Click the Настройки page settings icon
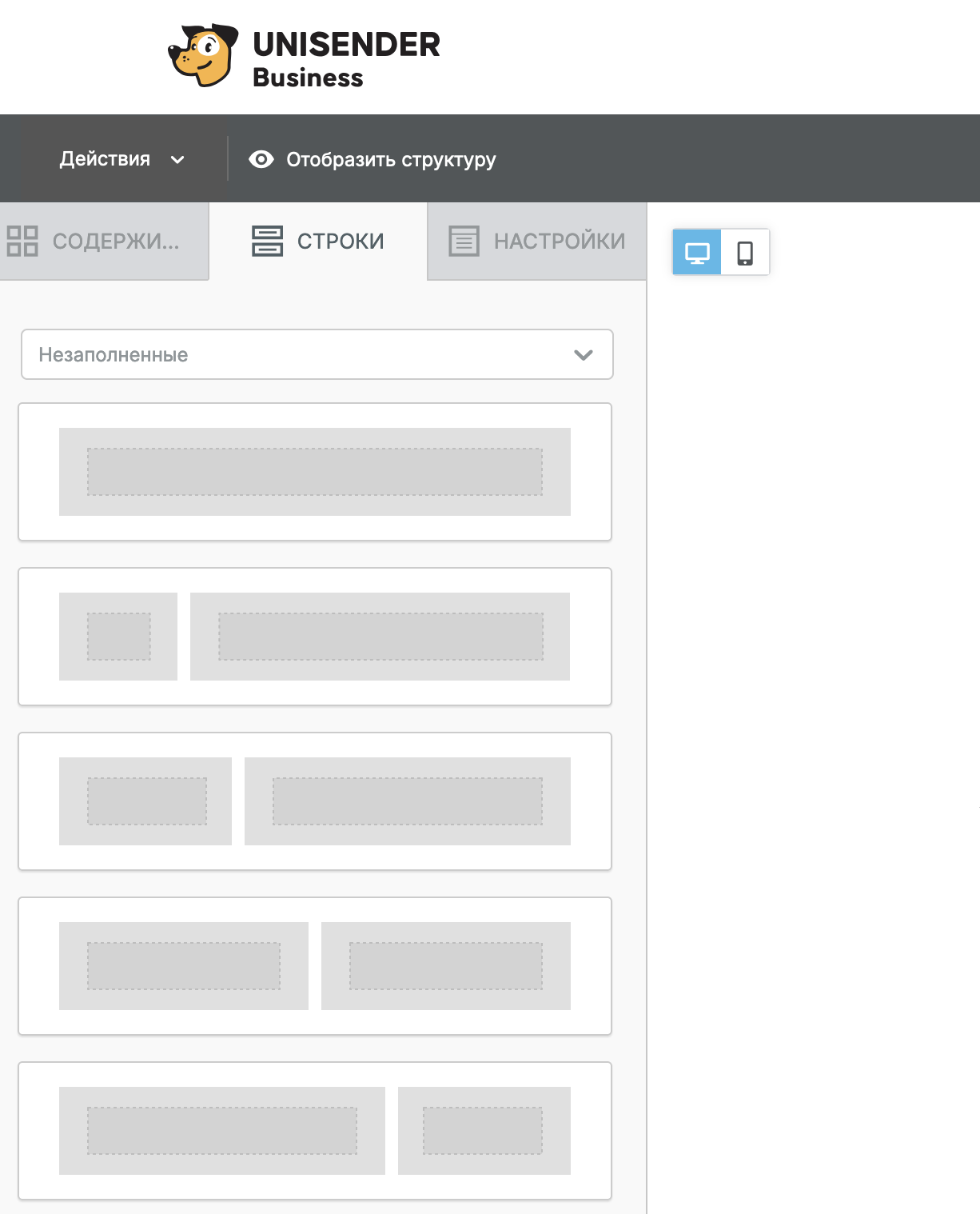The width and height of the screenshot is (980, 1214). pos(464,241)
